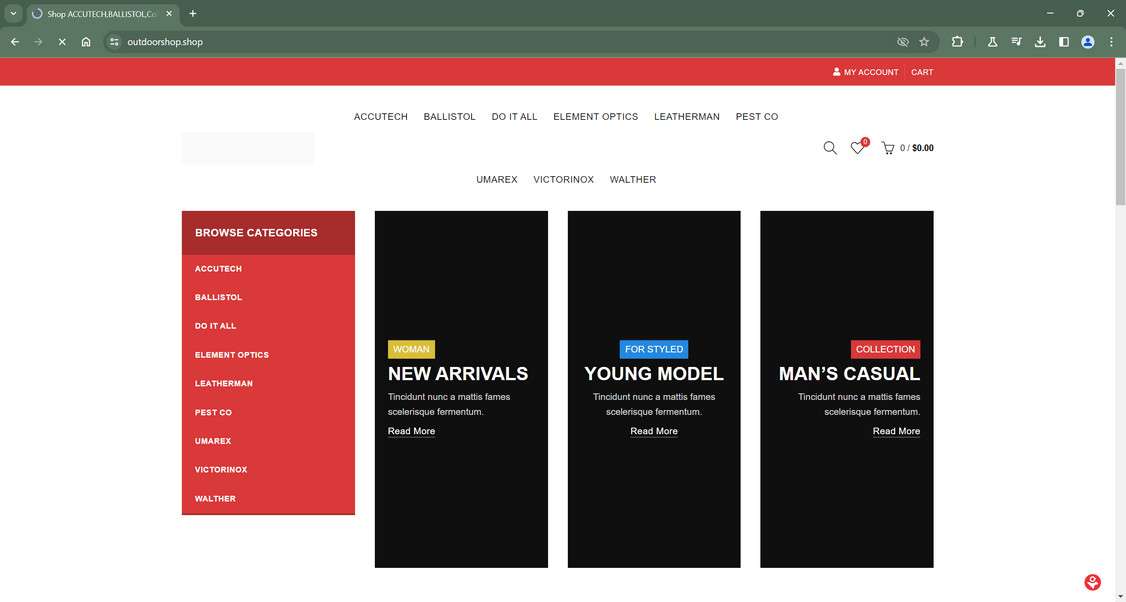The height and width of the screenshot is (602, 1126).
Task: Open the Chrome profile avatar
Action: (1088, 42)
